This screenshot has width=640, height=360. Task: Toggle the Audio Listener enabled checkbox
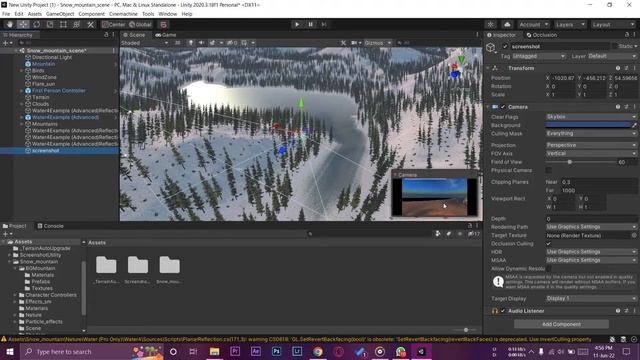pyautogui.click(x=503, y=311)
